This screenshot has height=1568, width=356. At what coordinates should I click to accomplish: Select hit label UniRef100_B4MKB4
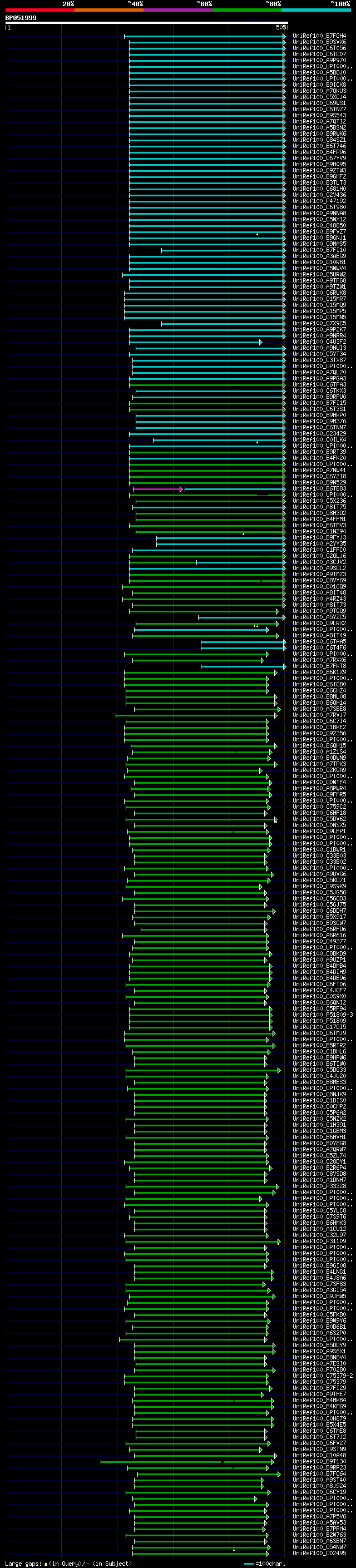[x=319, y=1400]
